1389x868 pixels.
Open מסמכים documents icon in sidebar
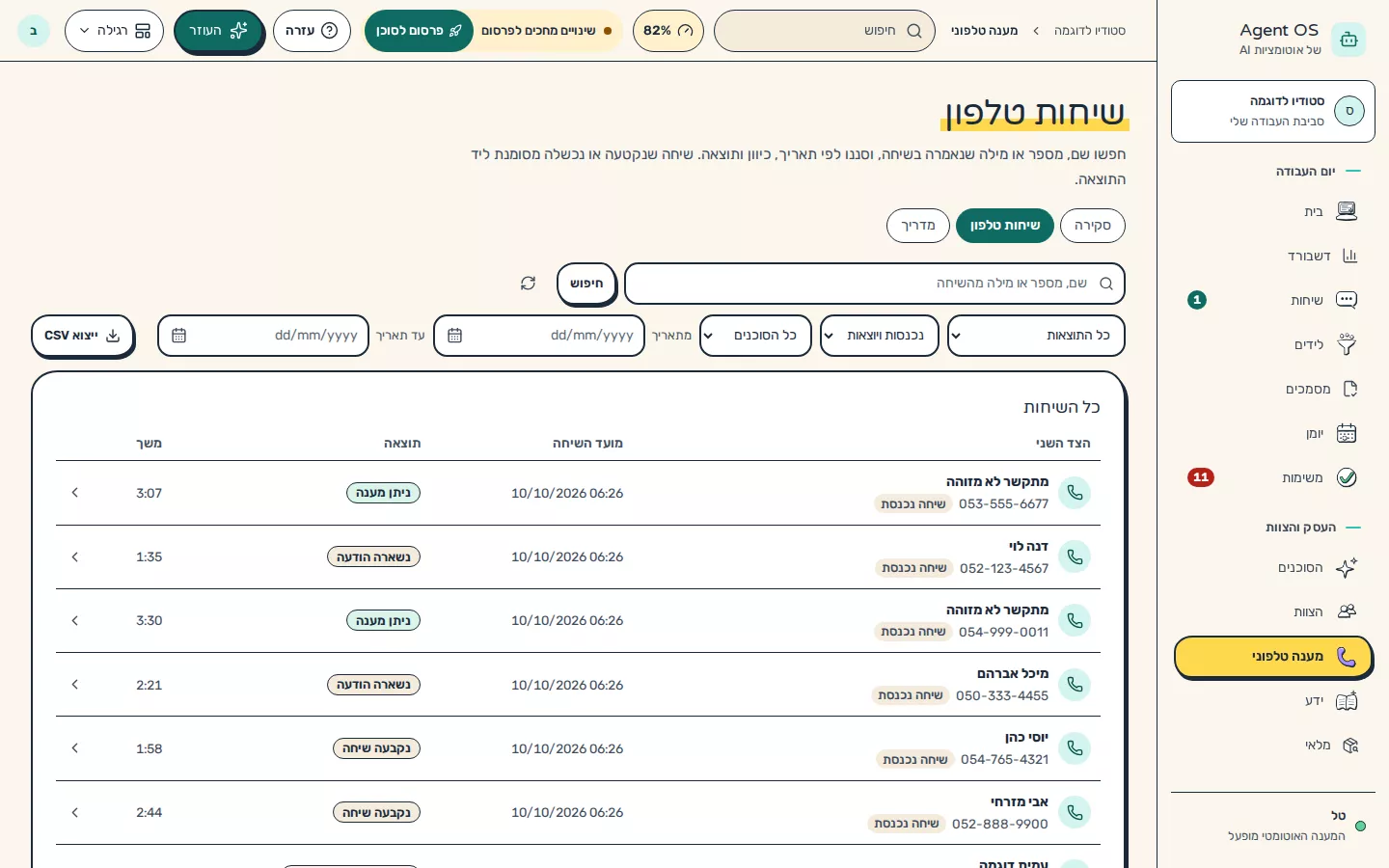point(1349,389)
